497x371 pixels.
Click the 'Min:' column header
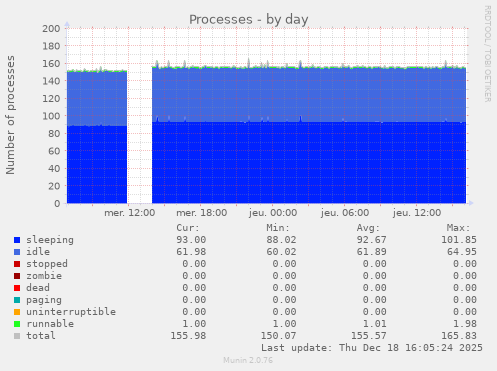click(278, 228)
